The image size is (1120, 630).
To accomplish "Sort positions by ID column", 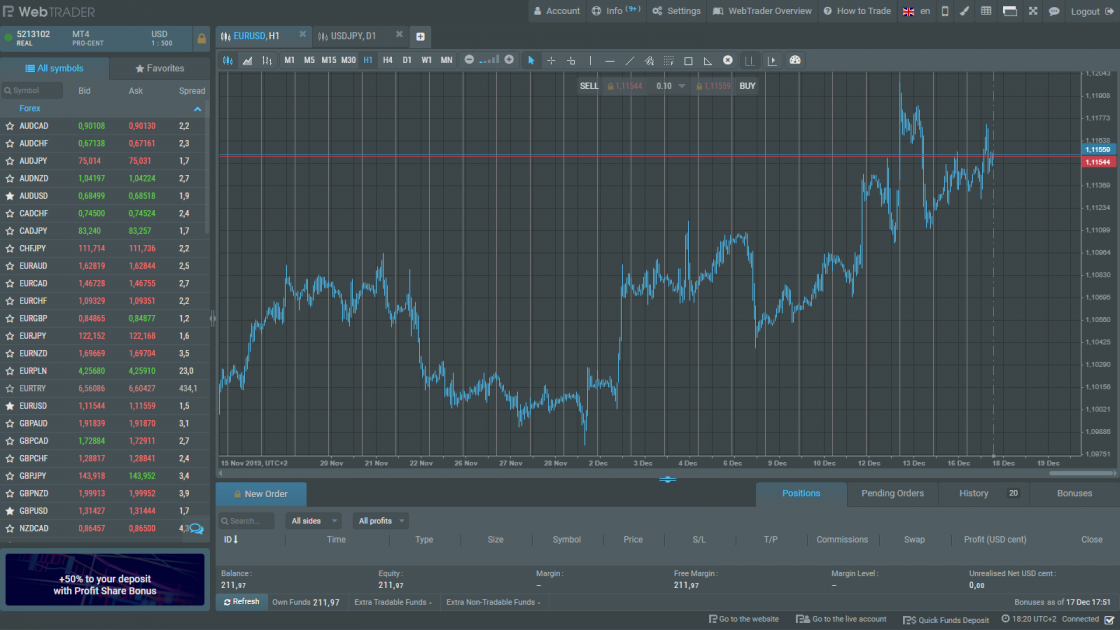I will (231, 539).
